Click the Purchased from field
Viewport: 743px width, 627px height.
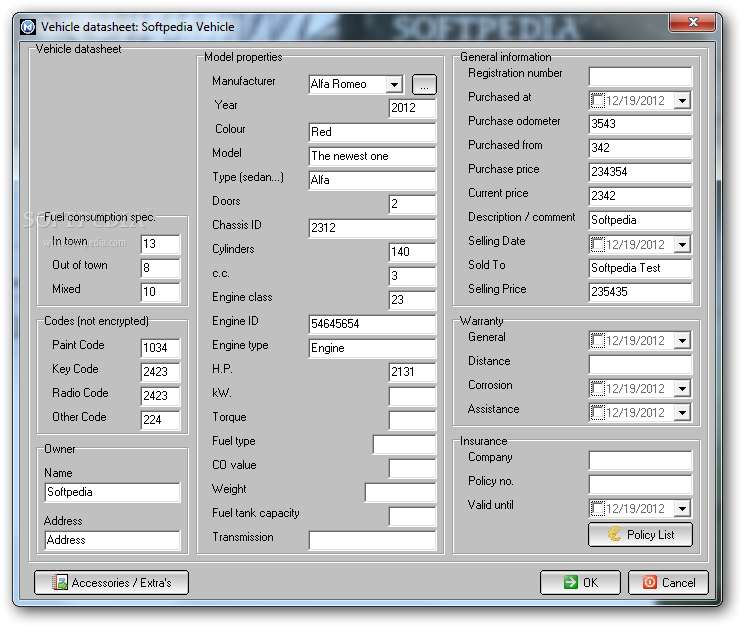pos(640,148)
